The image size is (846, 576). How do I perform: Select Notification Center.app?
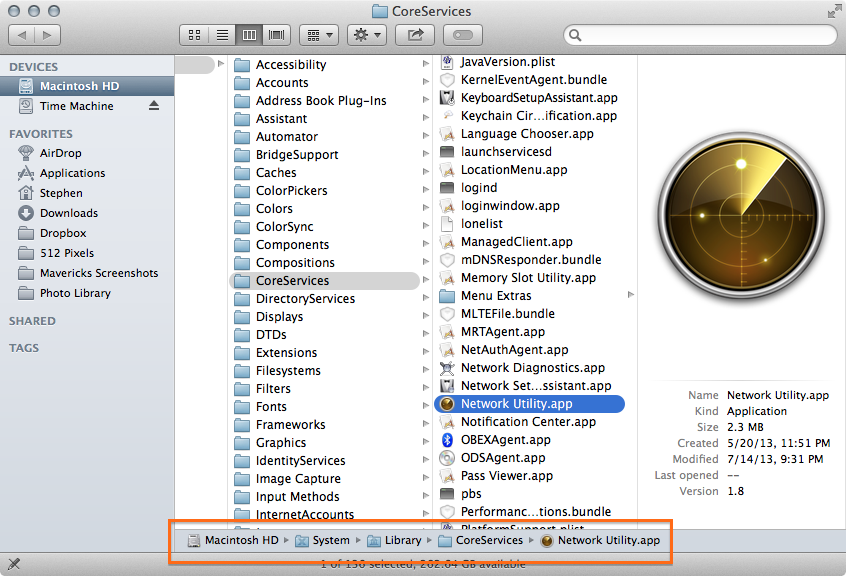[531, 422]
